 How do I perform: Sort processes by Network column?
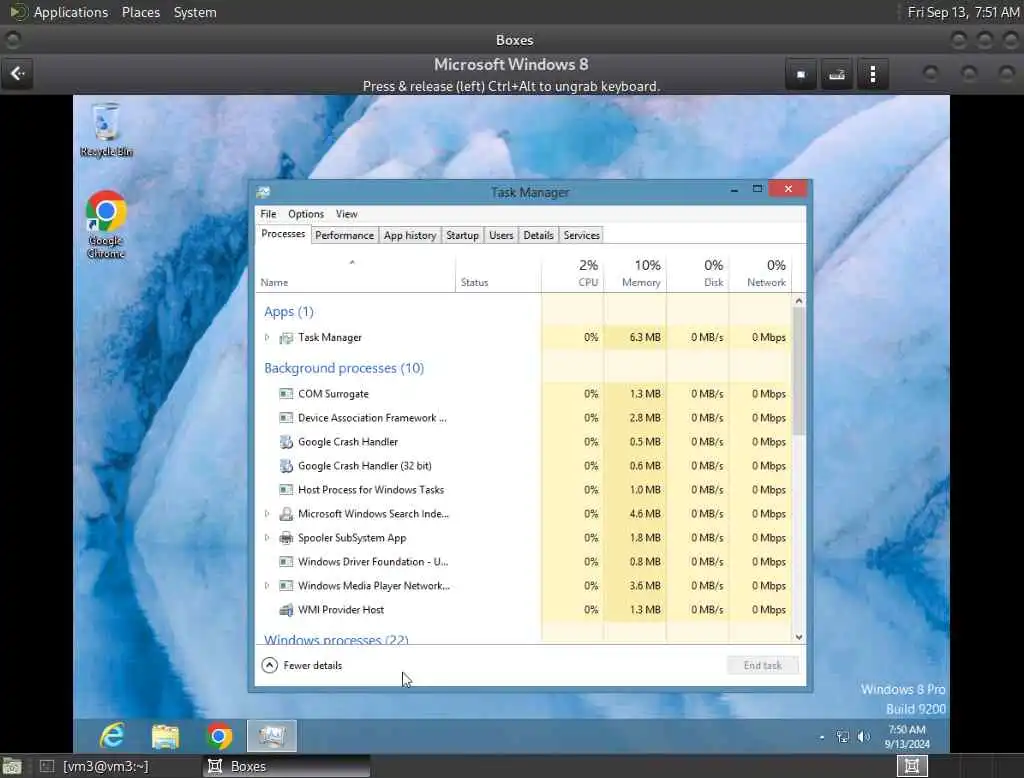(760, 274)
